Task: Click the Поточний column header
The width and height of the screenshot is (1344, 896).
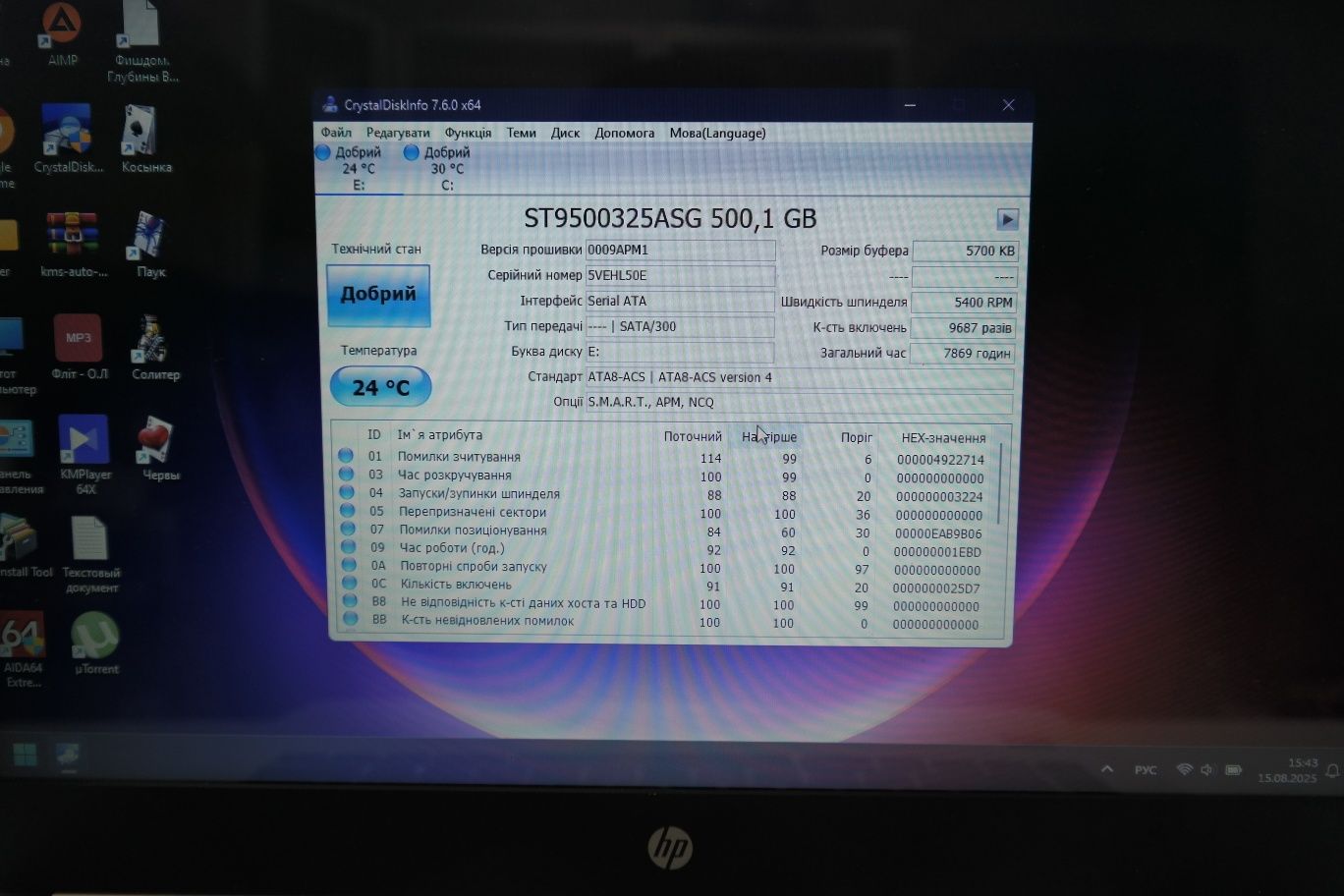Action: click(693, 436)
